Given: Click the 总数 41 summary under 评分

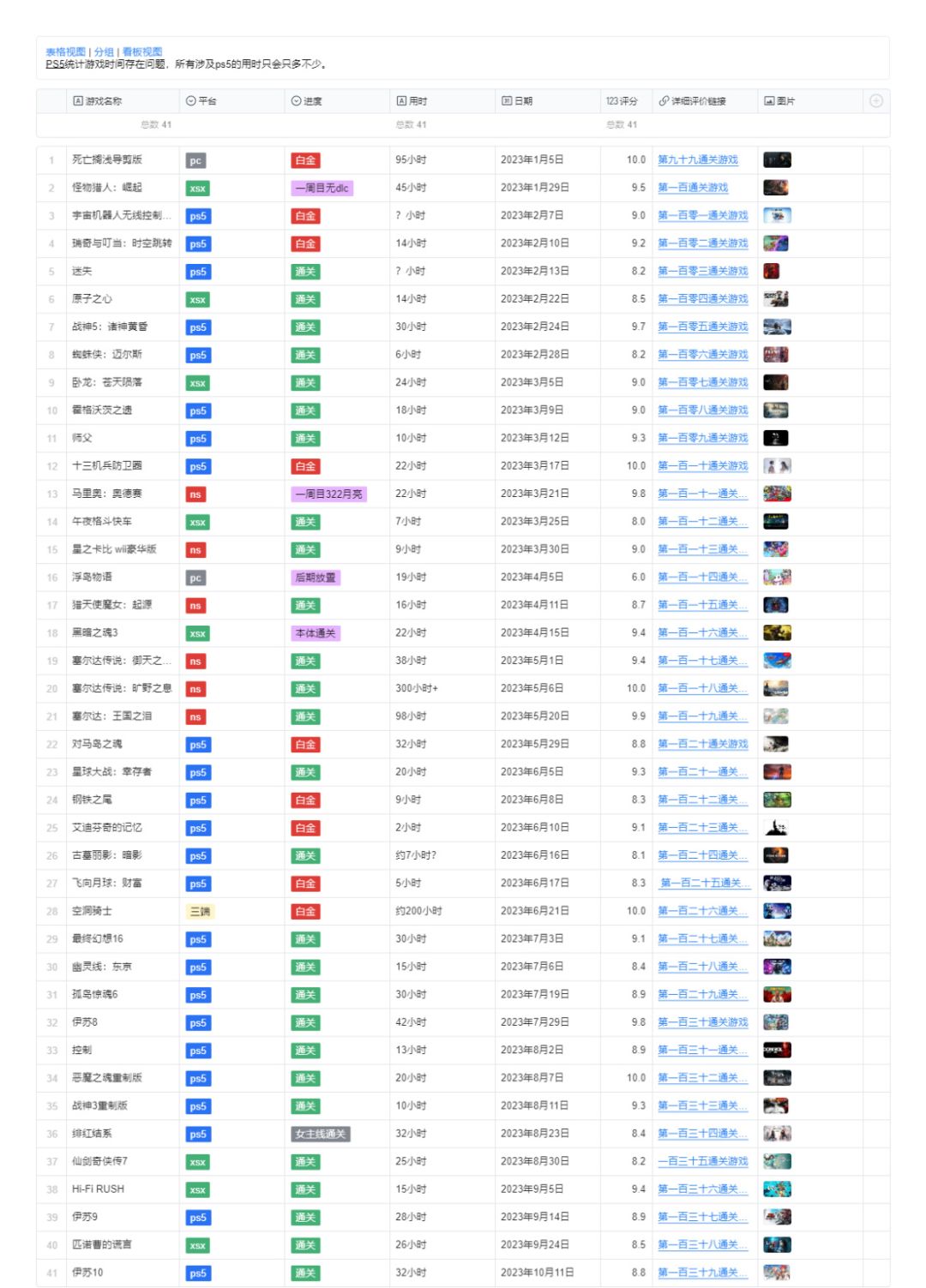Looking at the screenshot, I should (622, 125).
